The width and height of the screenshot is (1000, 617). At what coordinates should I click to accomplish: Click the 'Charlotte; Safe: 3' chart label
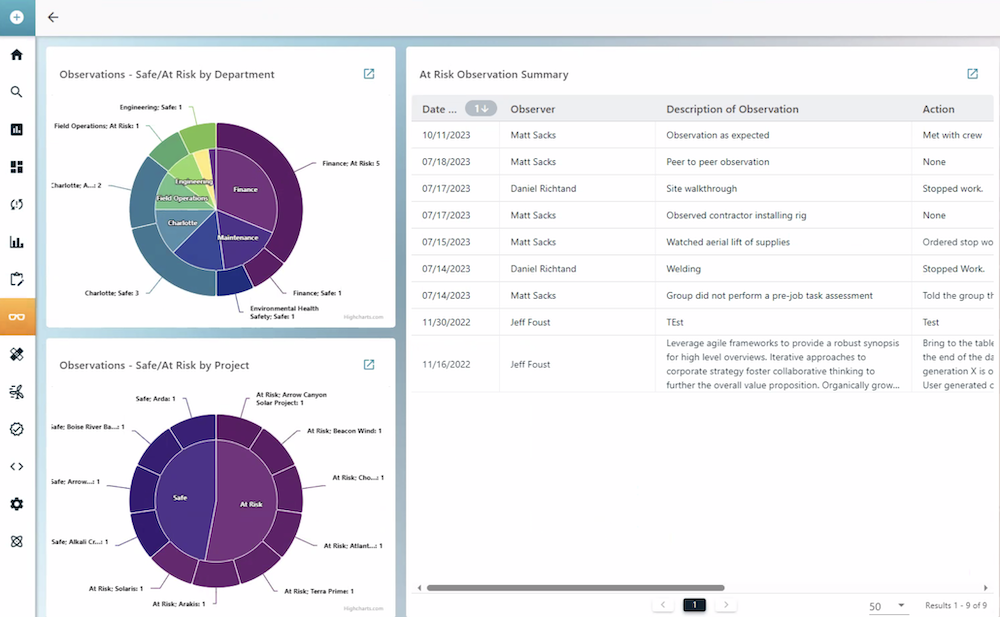click(112, 293)
